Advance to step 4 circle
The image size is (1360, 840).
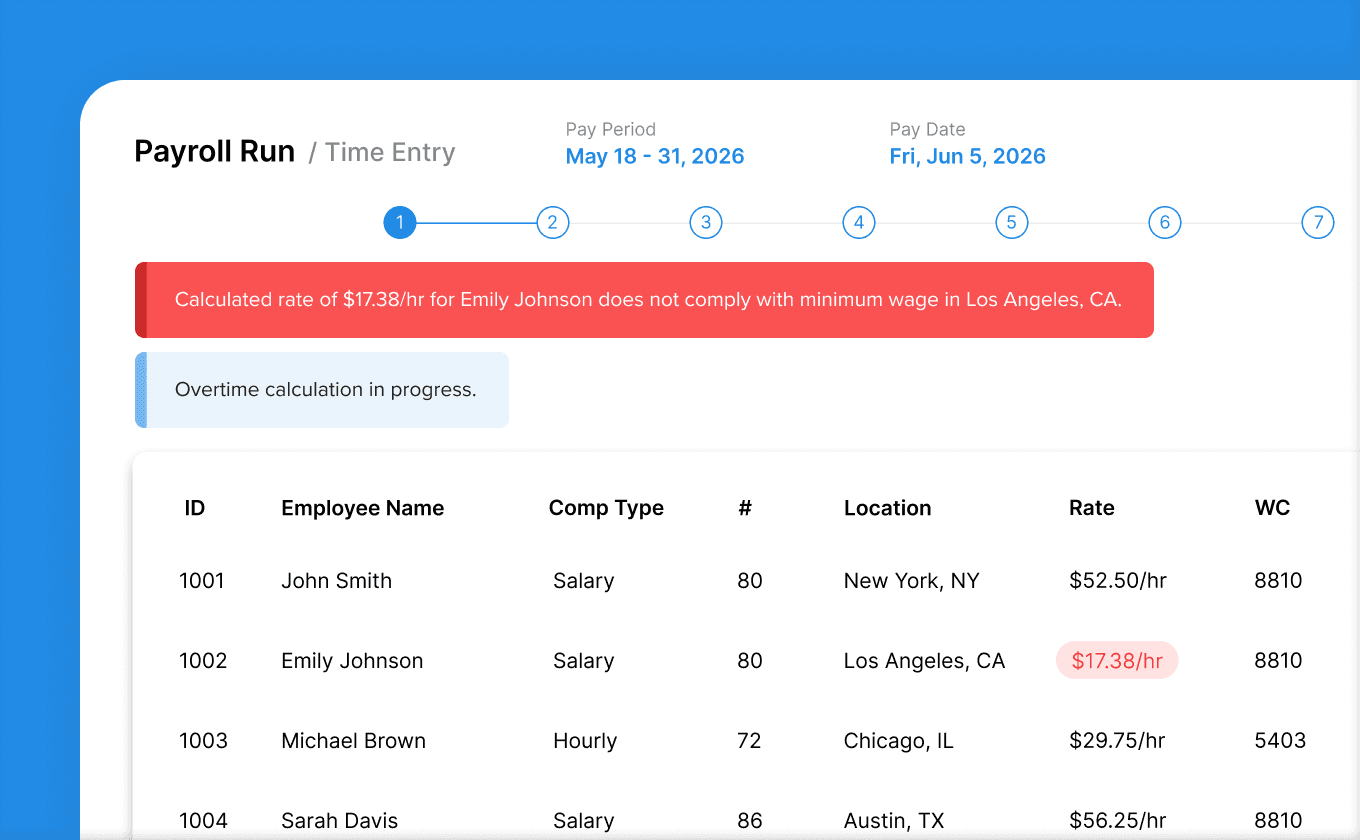858,222
